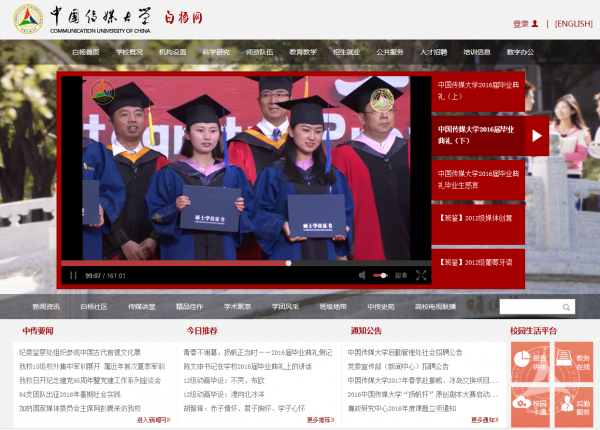The width and height of the screenshot is (600, 430).
Task: Select the 中传史苑 tab below the video
Action: click(381, 307)
